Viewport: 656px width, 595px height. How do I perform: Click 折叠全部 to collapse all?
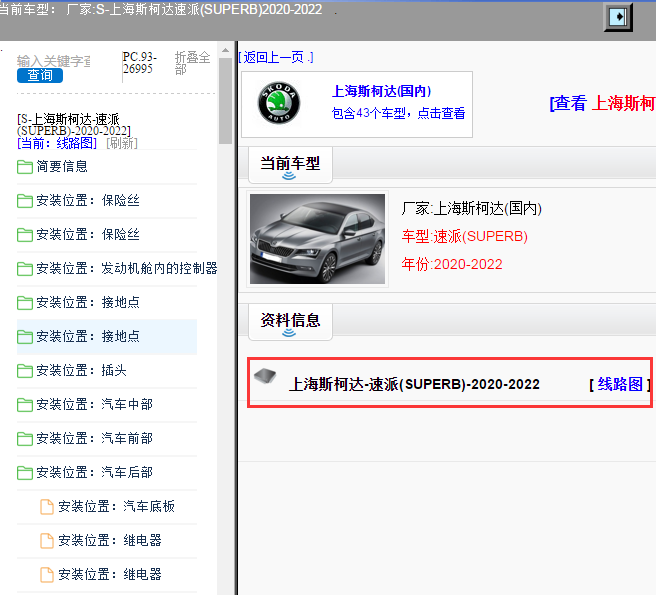coord(192,63)
